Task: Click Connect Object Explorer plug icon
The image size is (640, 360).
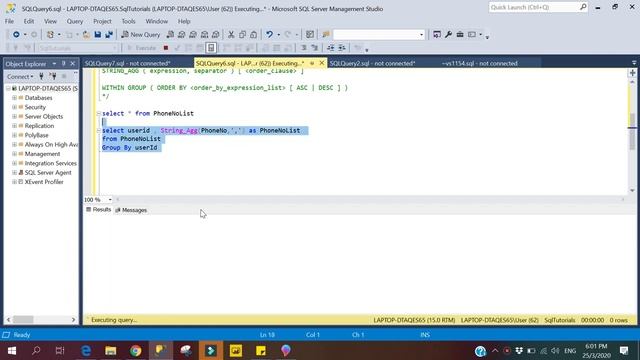Action: pos(41,76)
